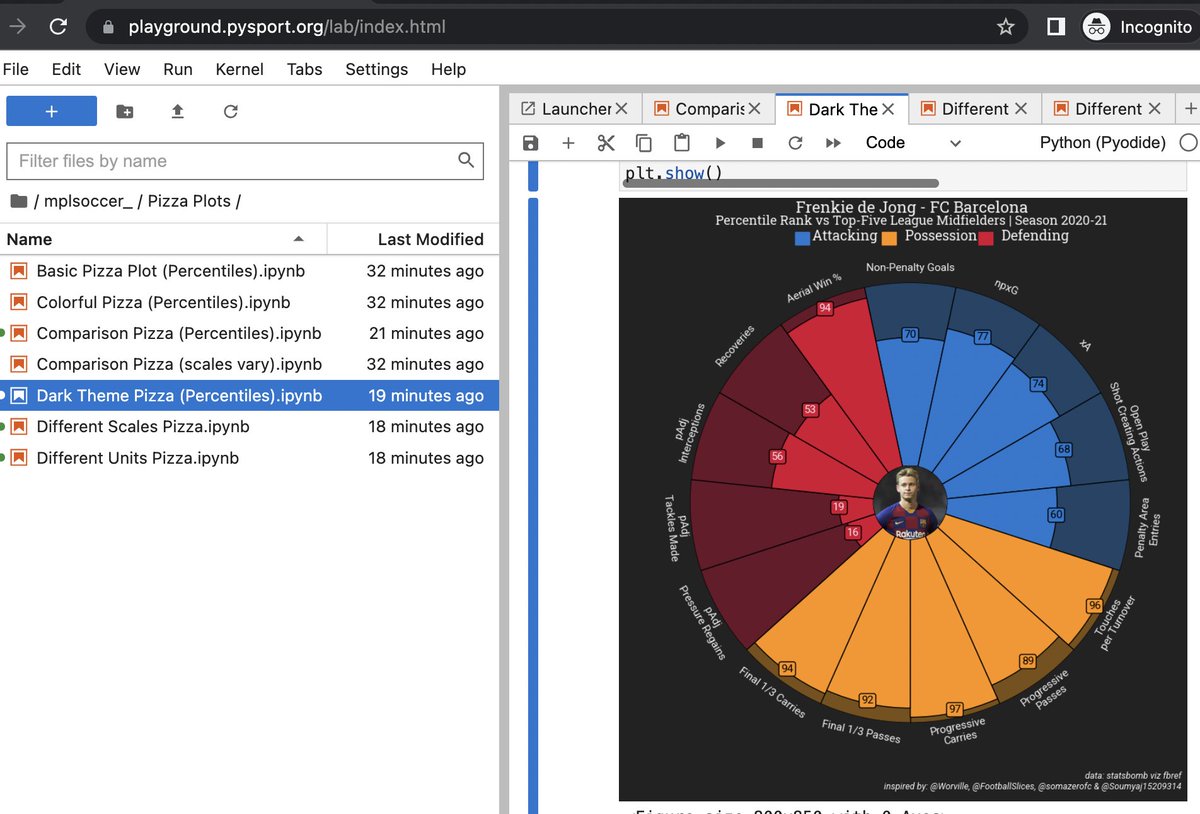Sort files by Last Modified header
This screenshot has width=1200, height=814.
(x=413, y=239)
